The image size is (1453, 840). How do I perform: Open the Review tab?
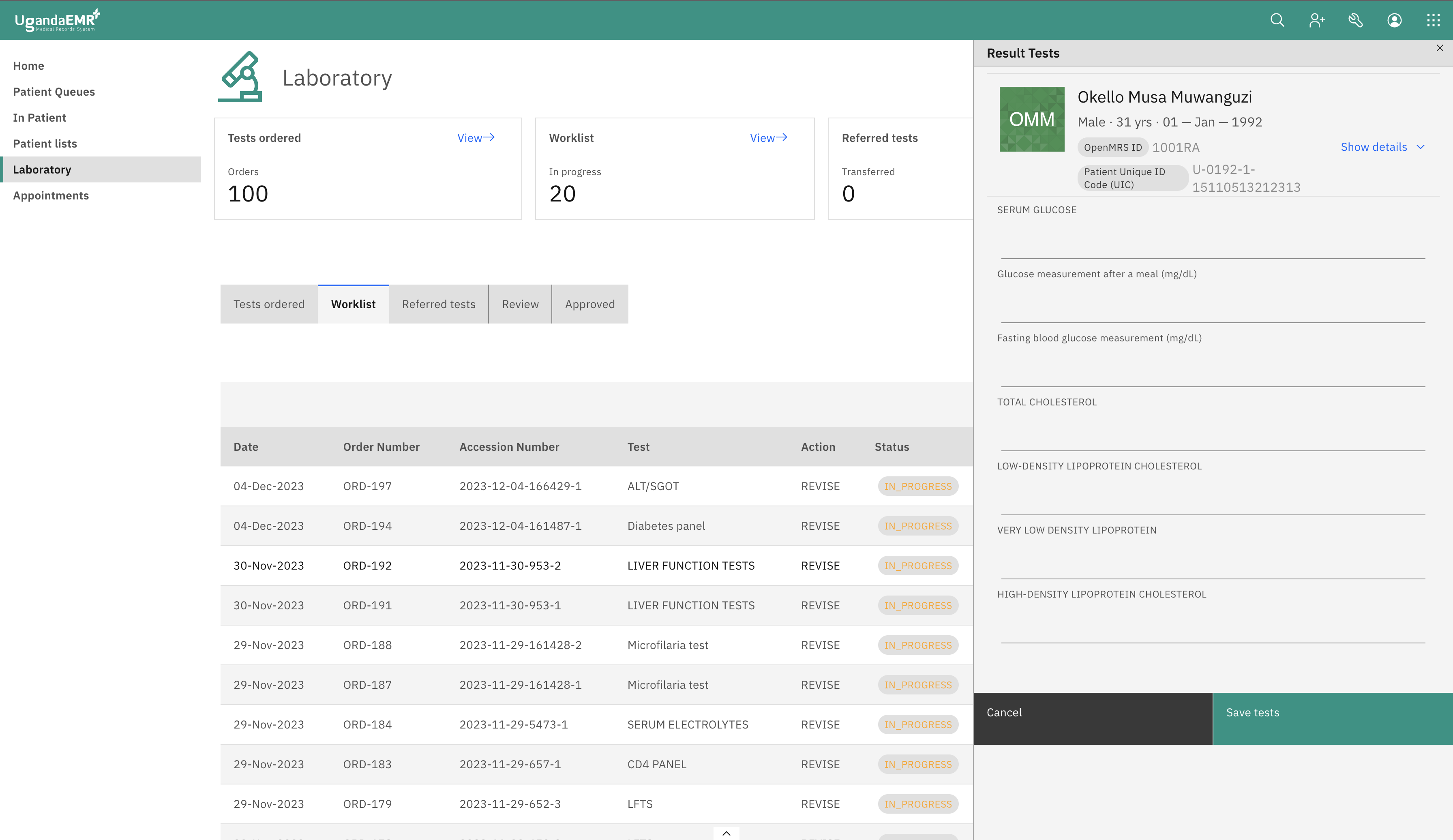[519, 304]
